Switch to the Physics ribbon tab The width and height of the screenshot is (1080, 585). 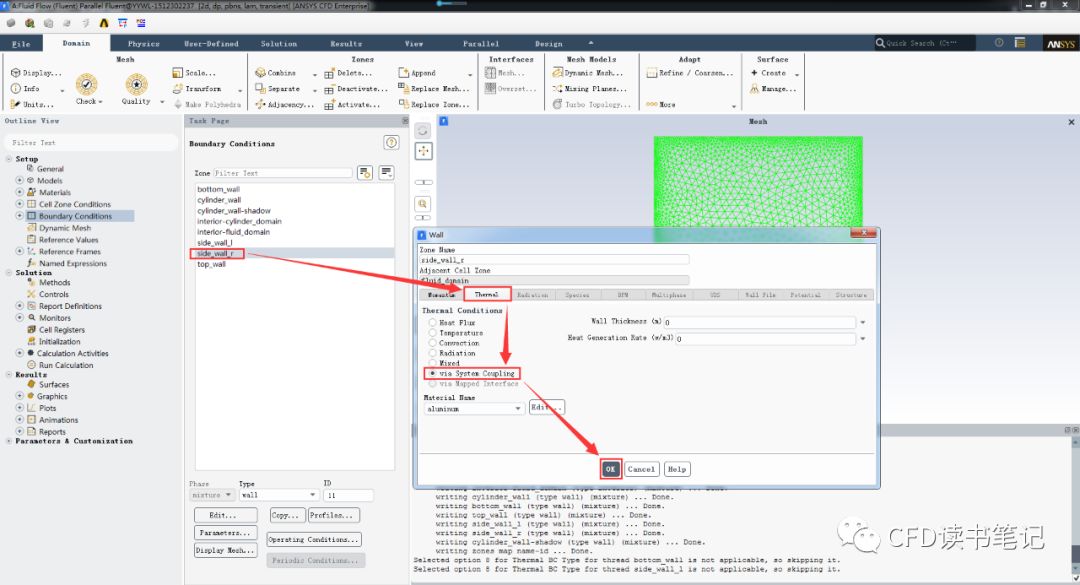(143, 43)
